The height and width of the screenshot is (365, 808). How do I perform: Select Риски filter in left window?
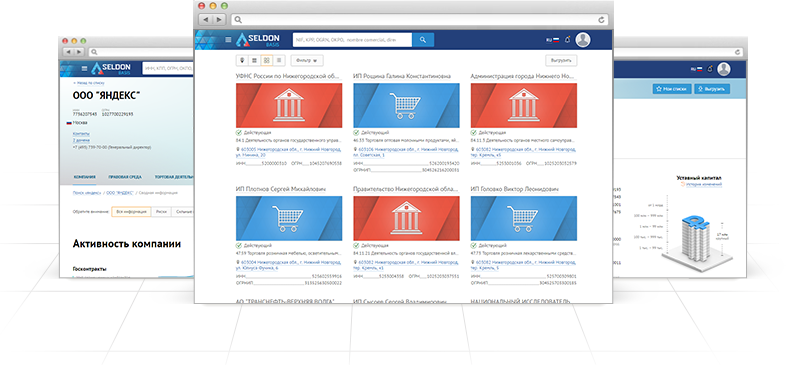[x=162, y=211]
